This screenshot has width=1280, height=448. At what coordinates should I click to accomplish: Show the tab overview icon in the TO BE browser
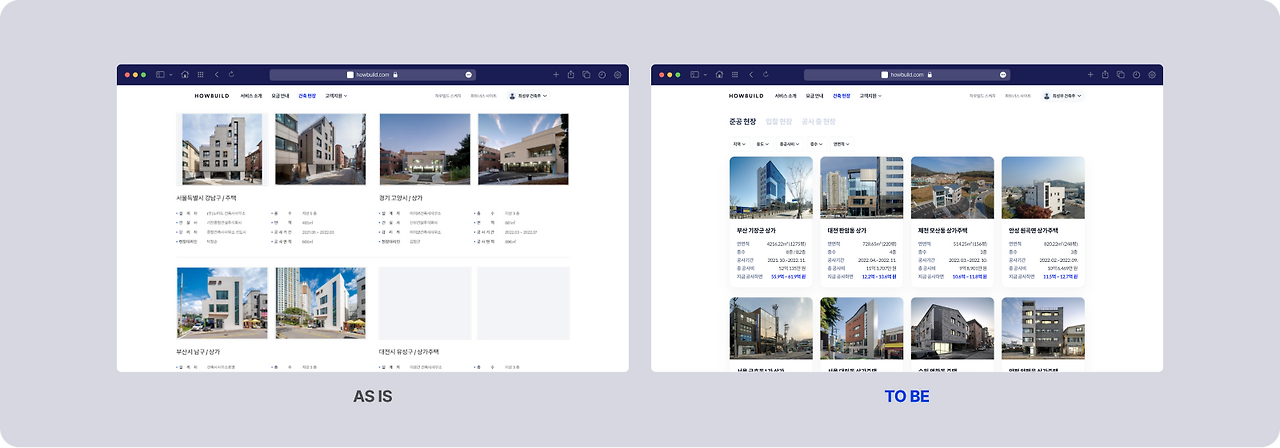pos(1121,74)
